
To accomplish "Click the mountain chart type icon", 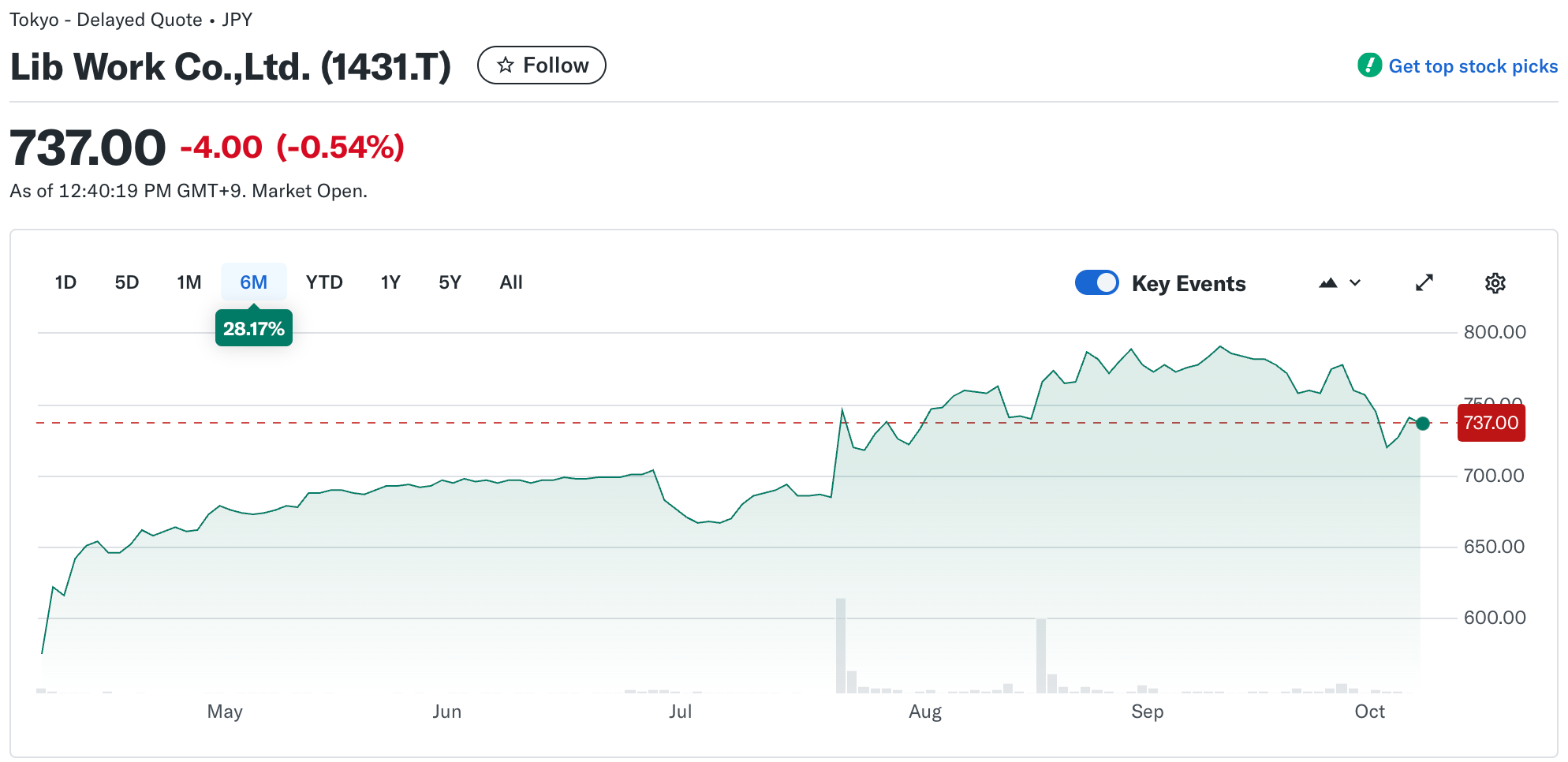I will [1328, 283].
